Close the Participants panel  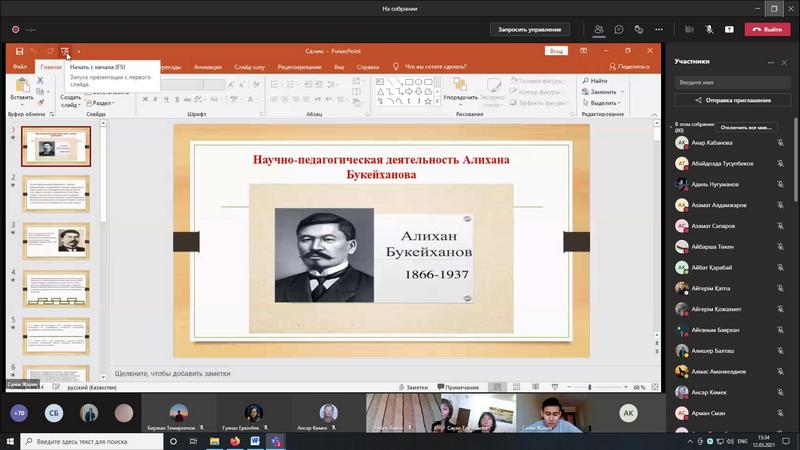click(x=785, y=62)
